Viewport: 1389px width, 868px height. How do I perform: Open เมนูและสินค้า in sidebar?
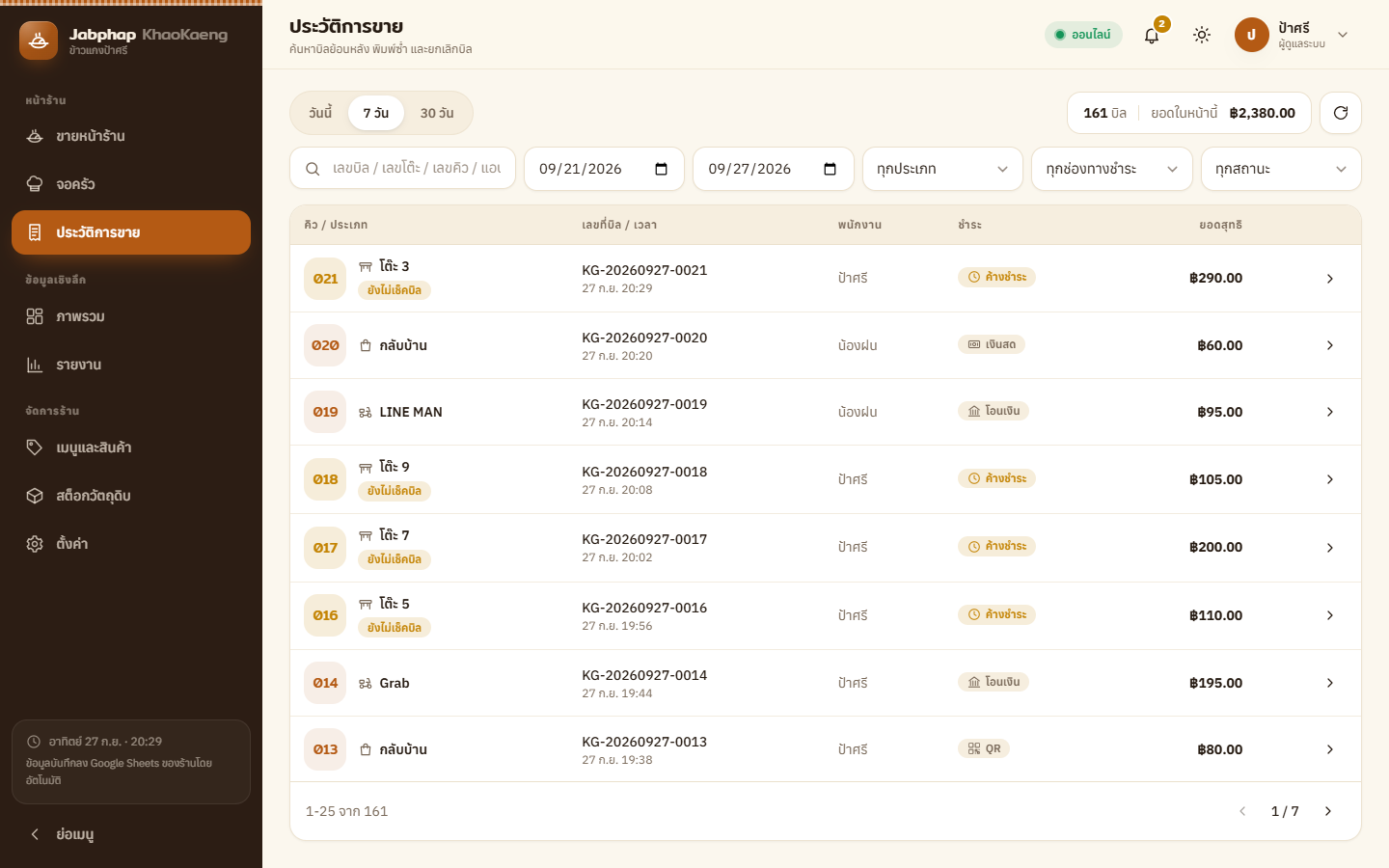(x=131, y=448)
